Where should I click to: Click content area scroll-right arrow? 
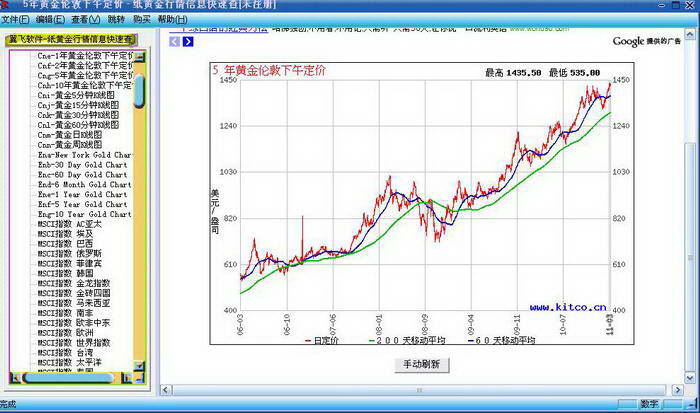click(678, 390)
